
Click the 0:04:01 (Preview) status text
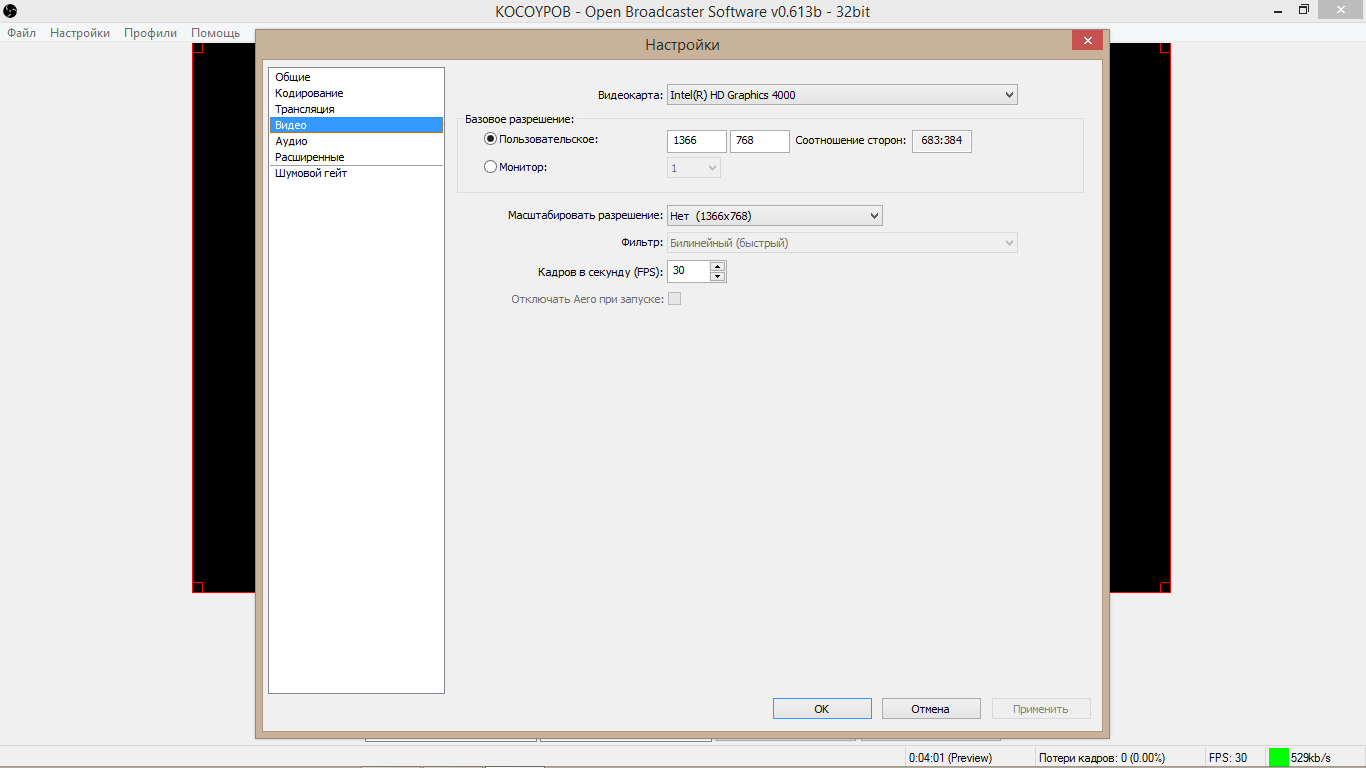pos(950,758)
